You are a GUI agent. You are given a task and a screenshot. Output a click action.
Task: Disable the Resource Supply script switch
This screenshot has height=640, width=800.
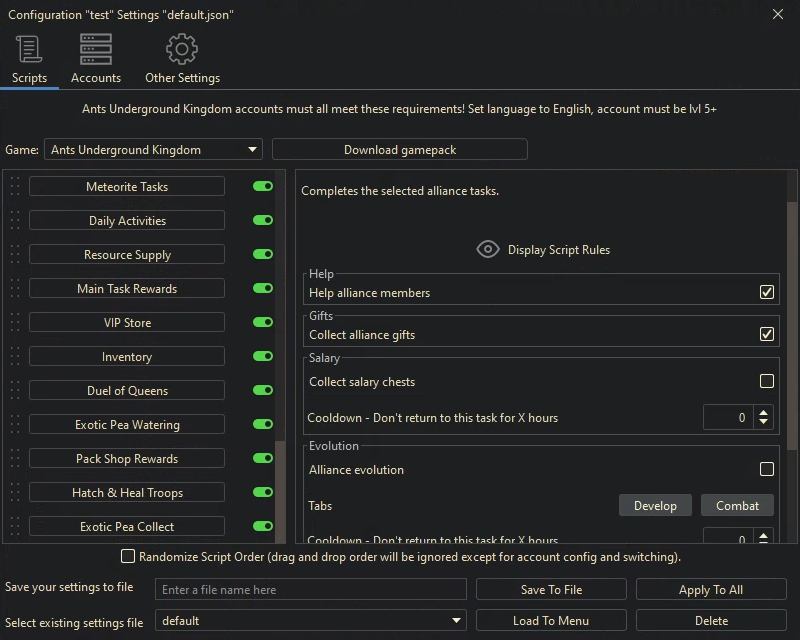[x=263, y=254]
